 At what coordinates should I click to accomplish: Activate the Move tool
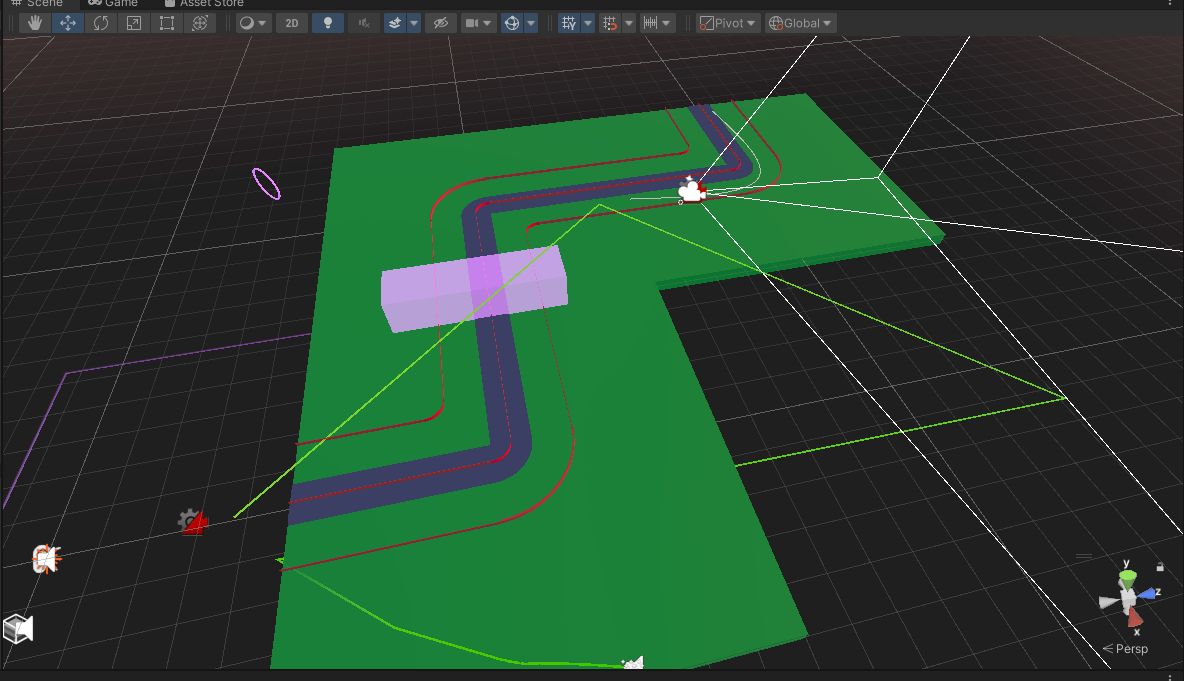coord(67,22)
